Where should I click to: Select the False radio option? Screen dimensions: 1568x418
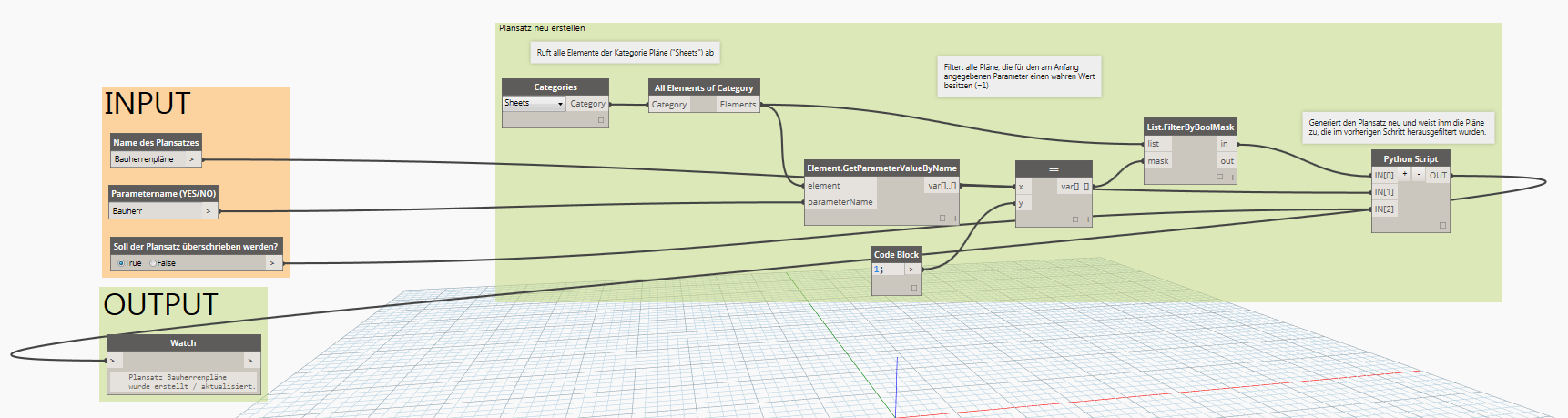[x=153, y=263]
